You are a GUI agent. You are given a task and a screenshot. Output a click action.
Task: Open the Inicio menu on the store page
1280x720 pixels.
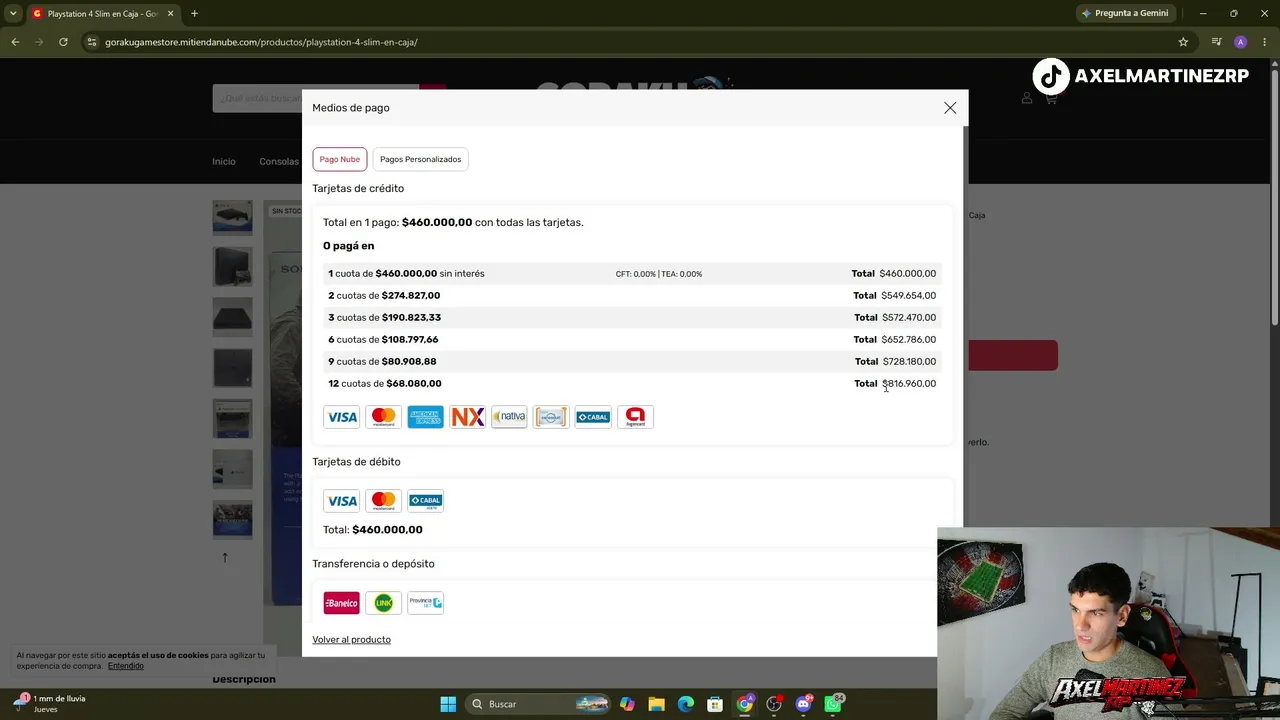click(x=224, y=162)
